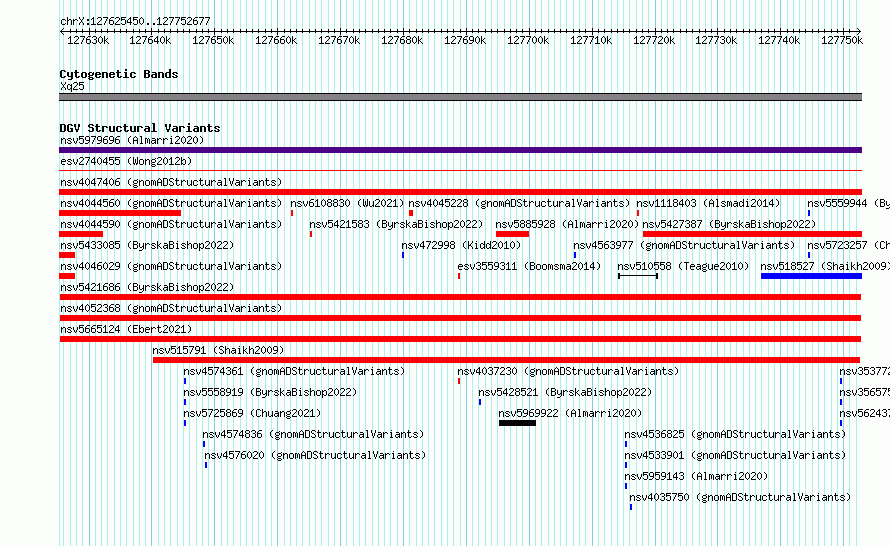
Task: Click the nsv5979696 (Almarri2020) variant label
Action: tap(132, 140)
